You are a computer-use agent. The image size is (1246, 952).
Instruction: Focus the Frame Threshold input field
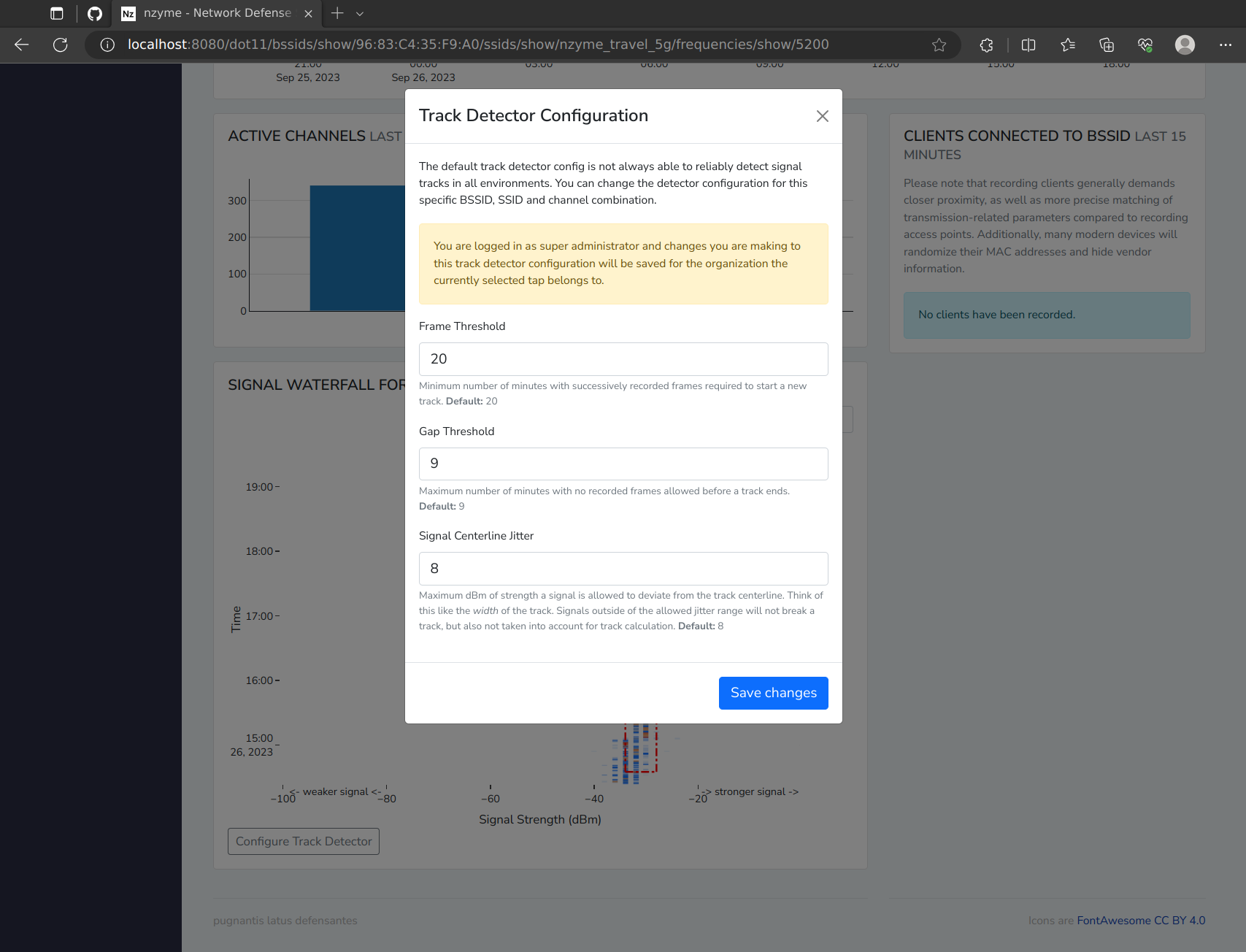(x=623, y=359)
